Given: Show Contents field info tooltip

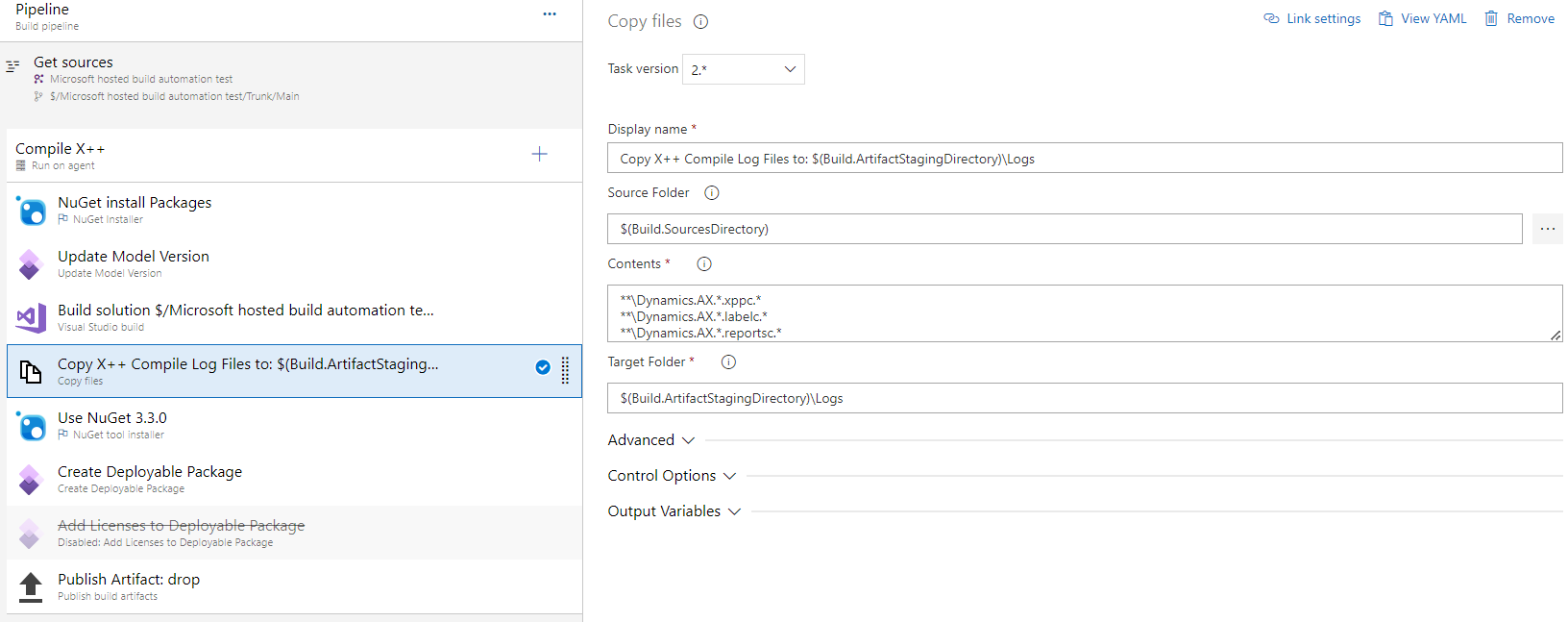Looking at the screenshot, I should pyautogui.click(x=704, y=264).
